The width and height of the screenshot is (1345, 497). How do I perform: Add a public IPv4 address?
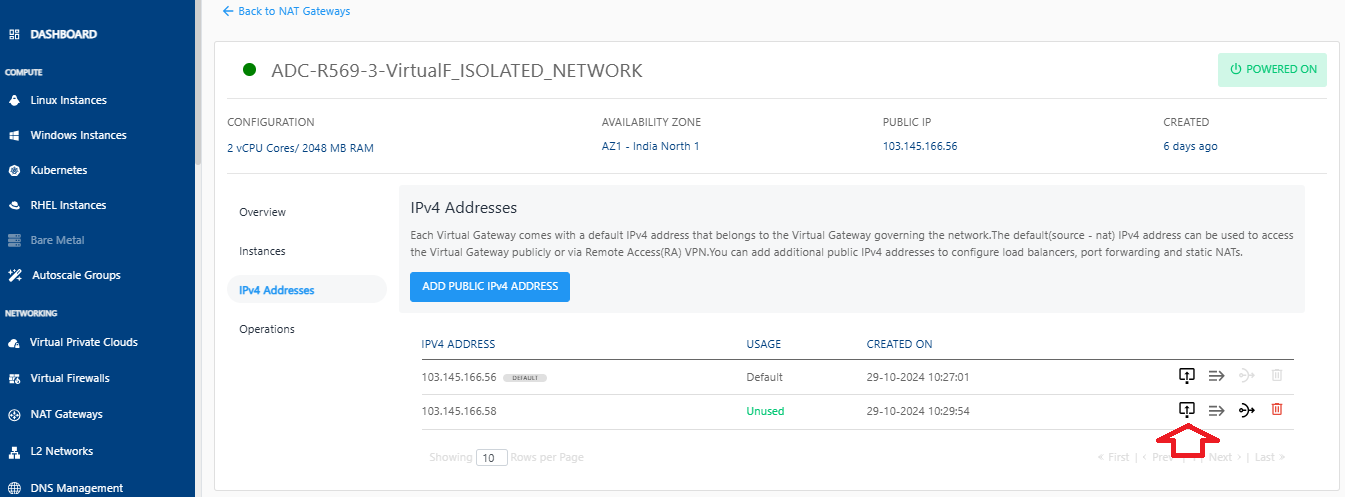coord(490,287)
